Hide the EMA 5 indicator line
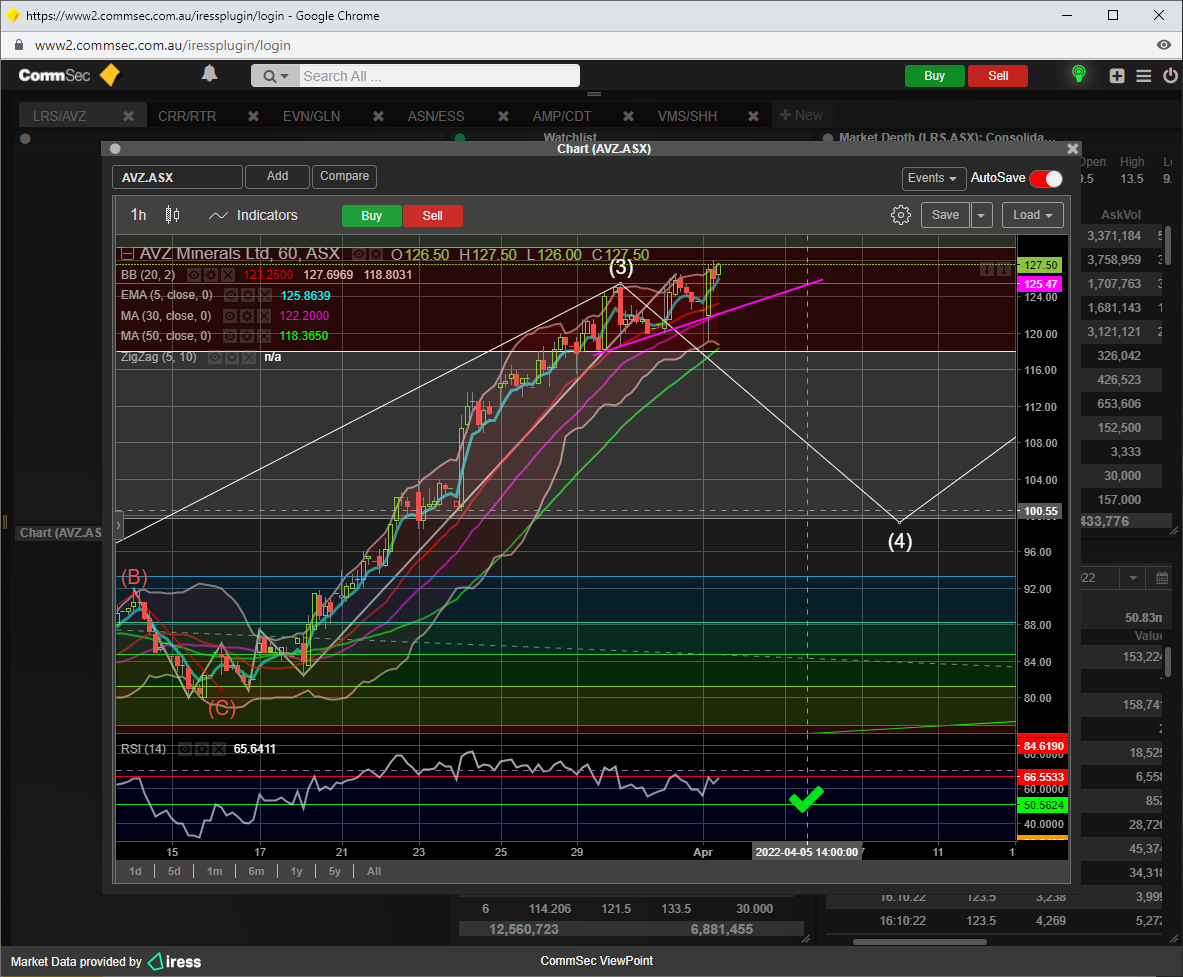 coord(230,296)
